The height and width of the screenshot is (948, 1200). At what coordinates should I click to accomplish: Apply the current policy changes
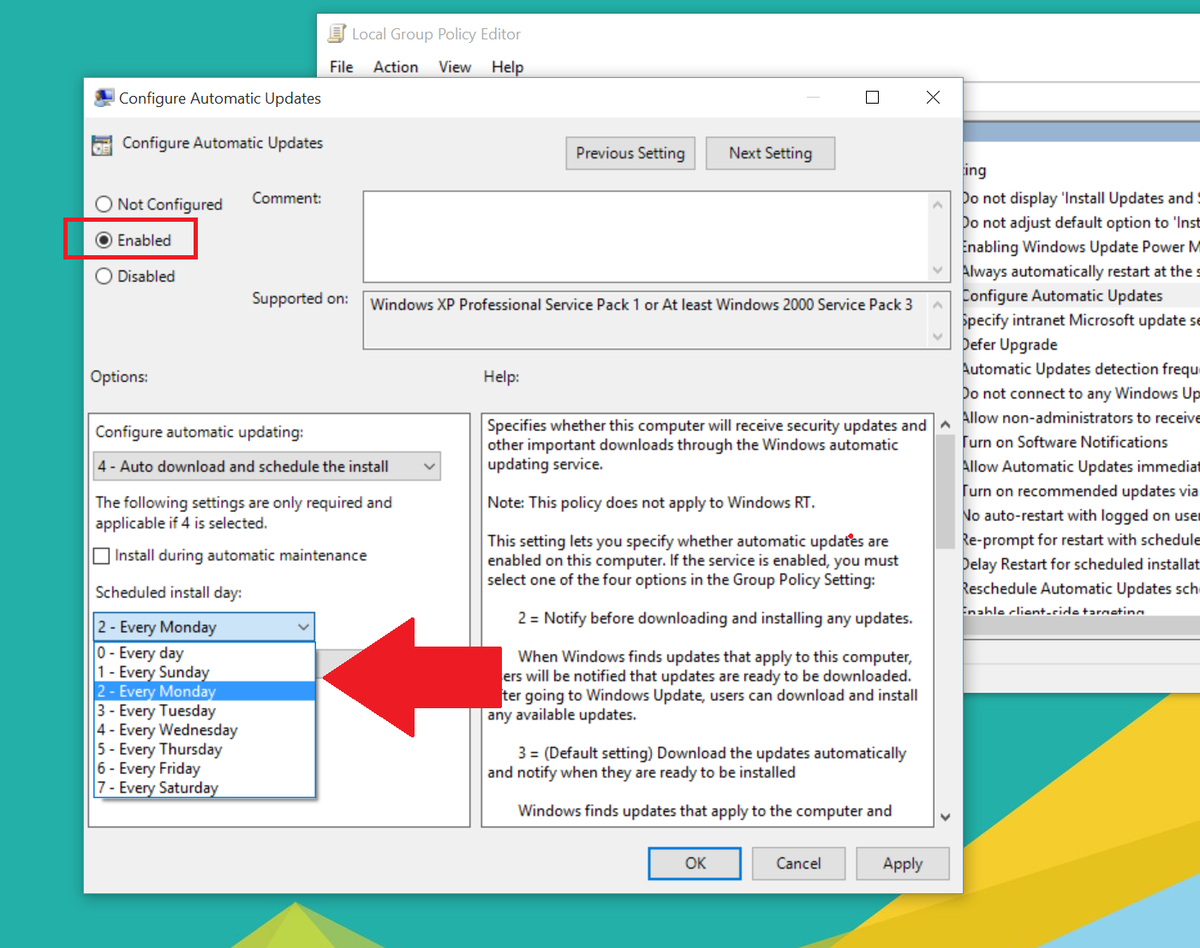[902, 863]
